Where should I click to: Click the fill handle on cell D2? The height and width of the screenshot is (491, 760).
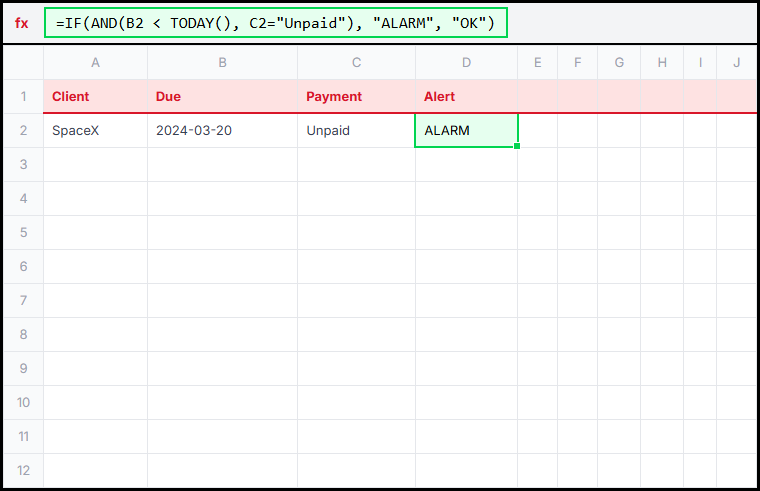click(x=517, y=147)
